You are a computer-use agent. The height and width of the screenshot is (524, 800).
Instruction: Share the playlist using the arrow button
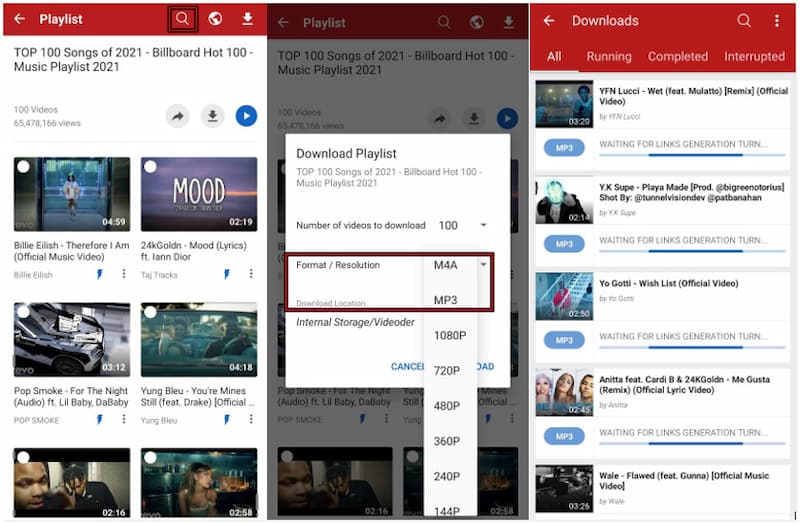[178, 116]
